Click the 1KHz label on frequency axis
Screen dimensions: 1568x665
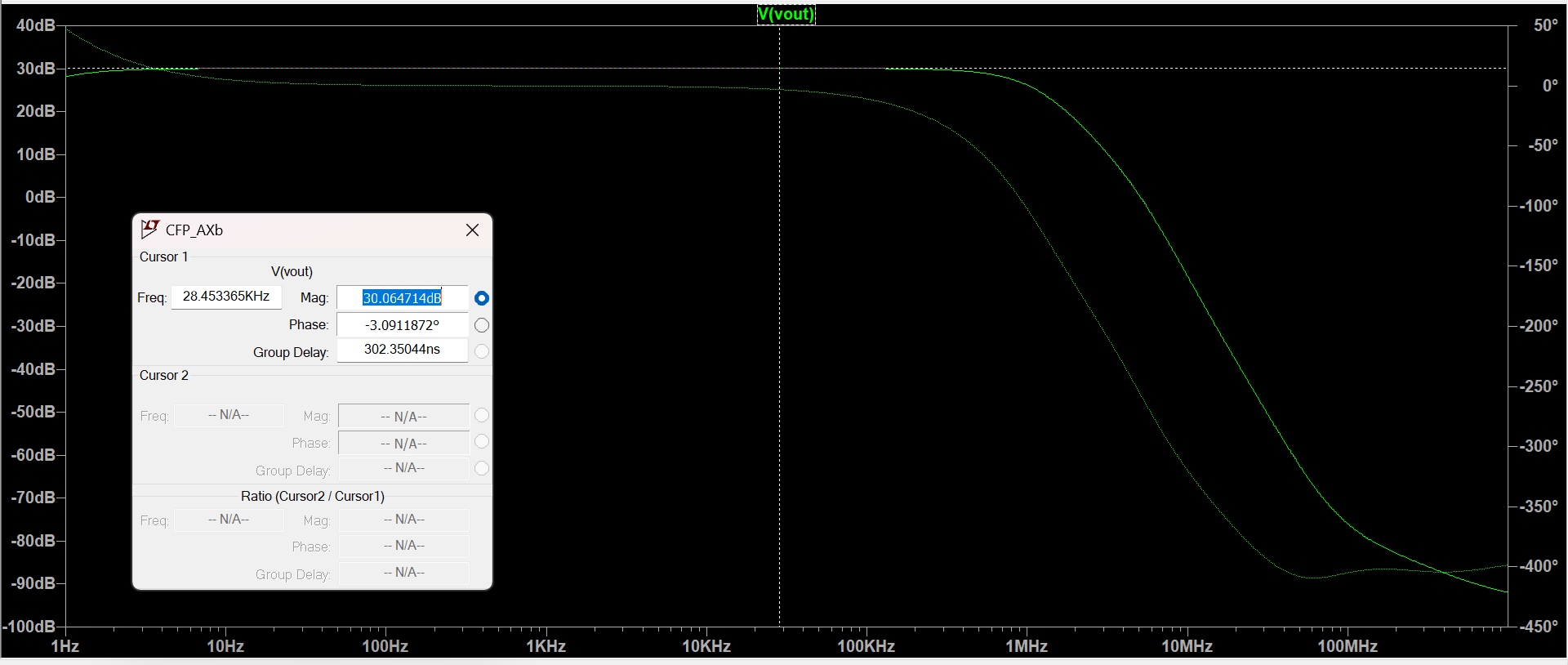click(546, 647)
